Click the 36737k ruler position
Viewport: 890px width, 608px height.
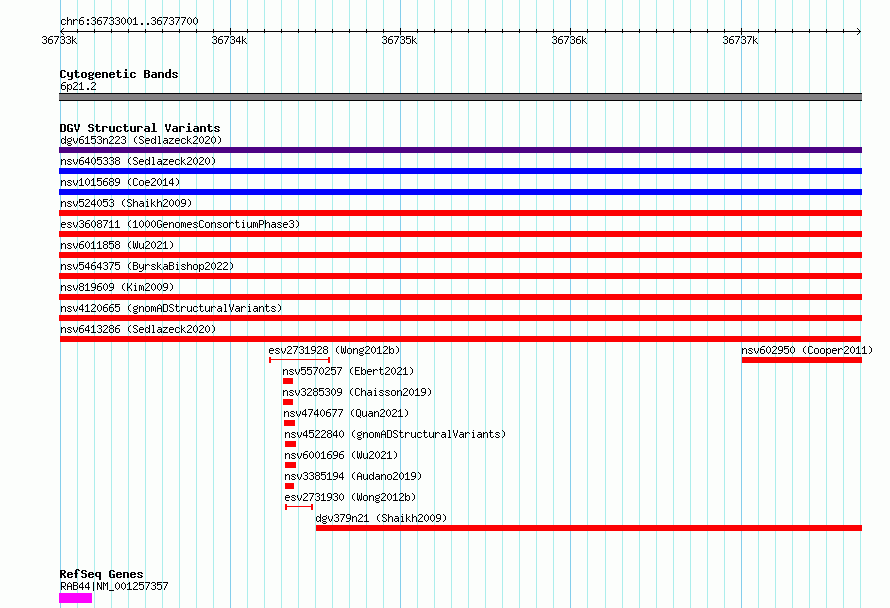click(x=740, y=40)
